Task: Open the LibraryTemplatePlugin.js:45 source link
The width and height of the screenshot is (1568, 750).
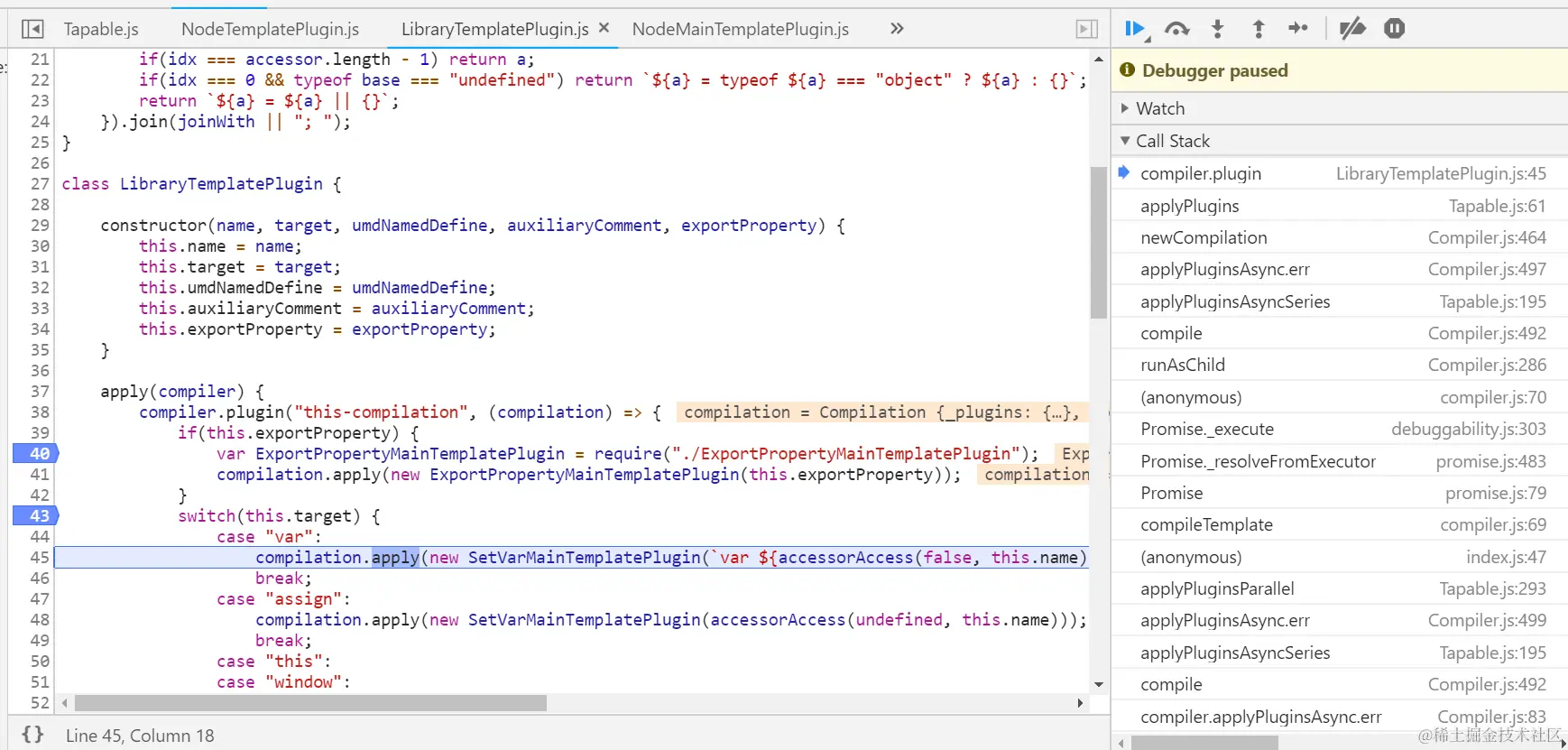Action: tap(1441, 173)
